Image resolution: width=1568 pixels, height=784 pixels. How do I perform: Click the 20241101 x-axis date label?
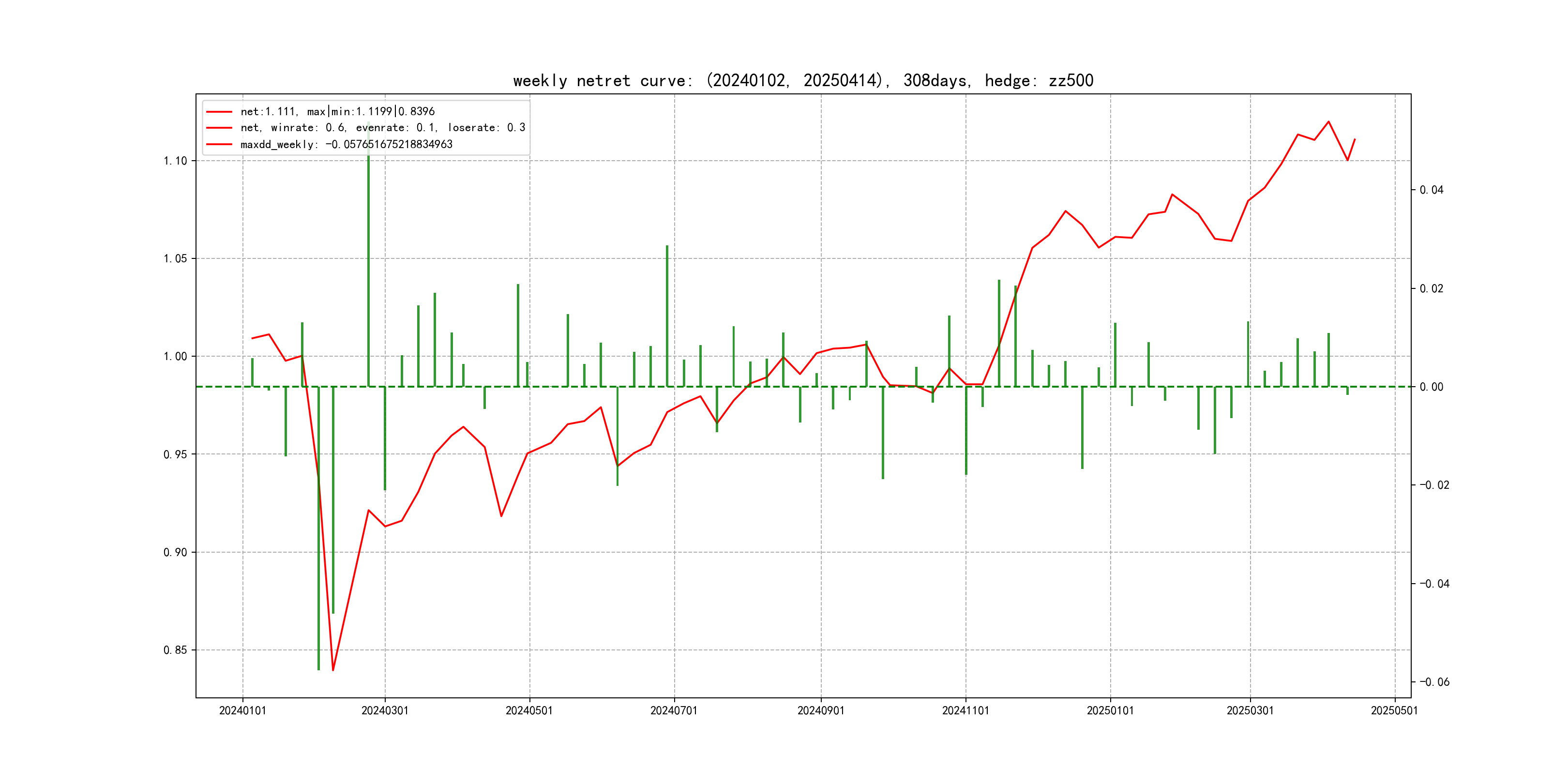965,710
